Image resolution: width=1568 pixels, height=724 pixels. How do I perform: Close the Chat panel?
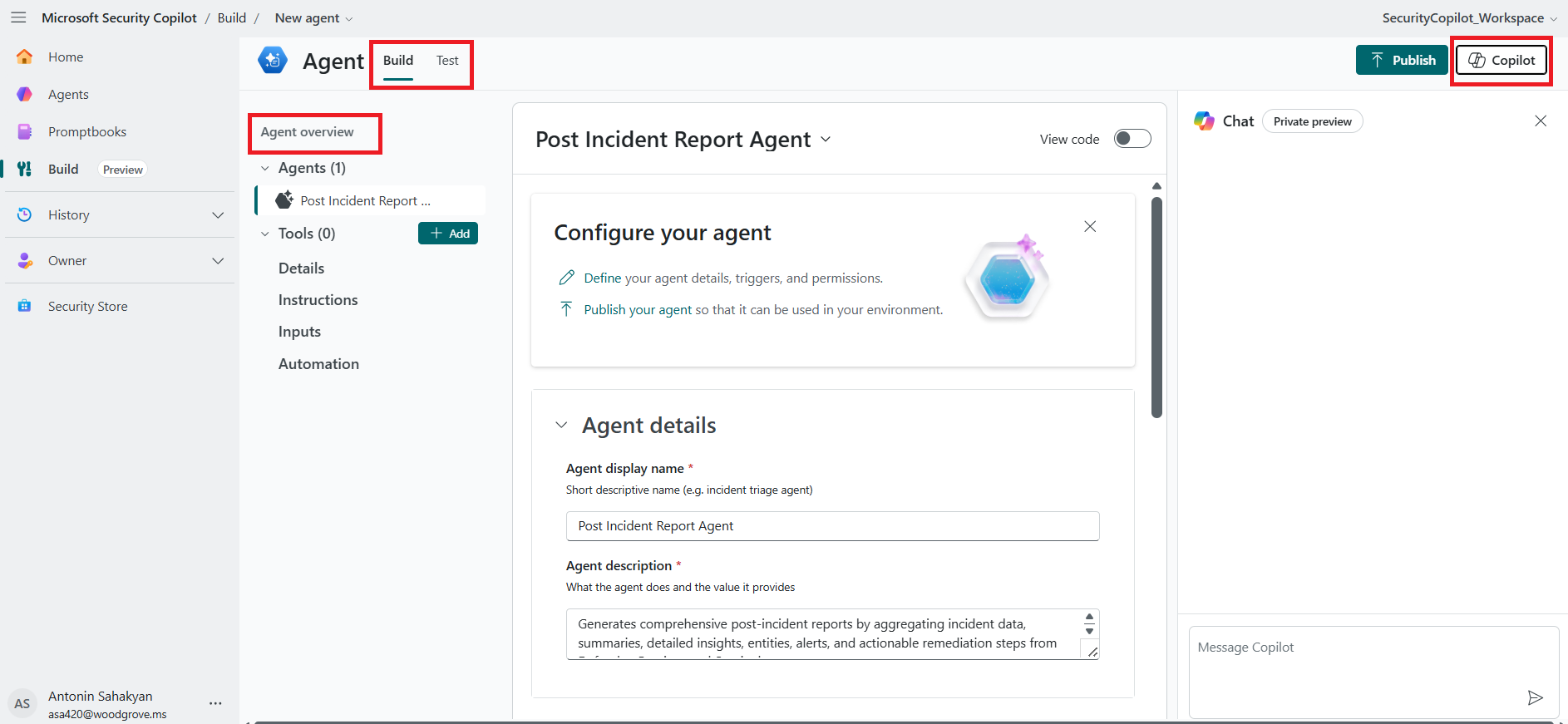(1541, 121)
